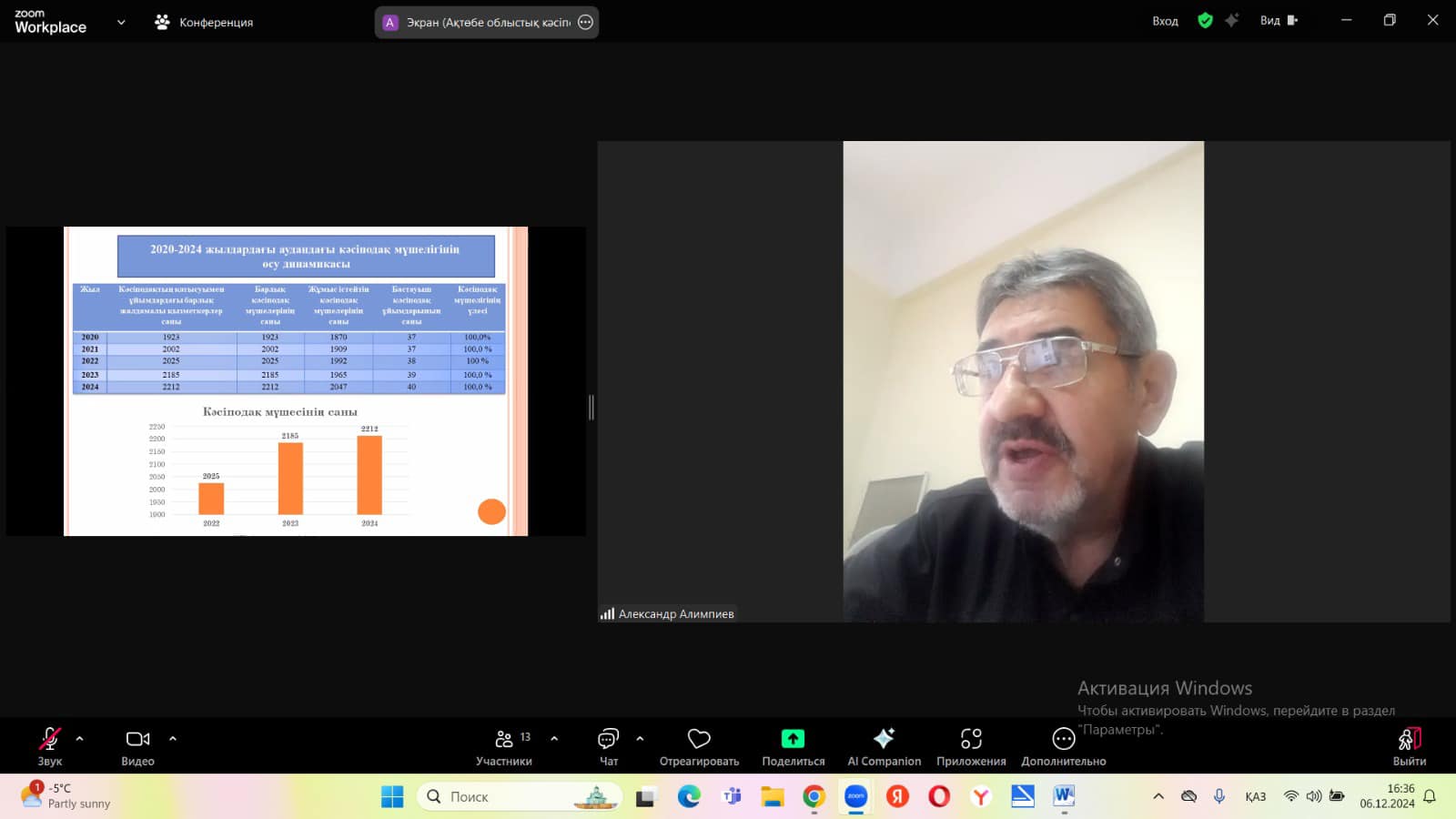Open notifications bell icon
Viewport: 1456px width, 819px height.
click(1430, 796)
